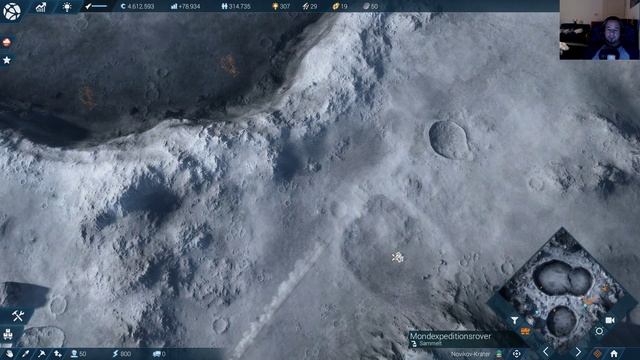Go to previous sector arrow
The image size is (640, 360).
(x=546, y=352)
